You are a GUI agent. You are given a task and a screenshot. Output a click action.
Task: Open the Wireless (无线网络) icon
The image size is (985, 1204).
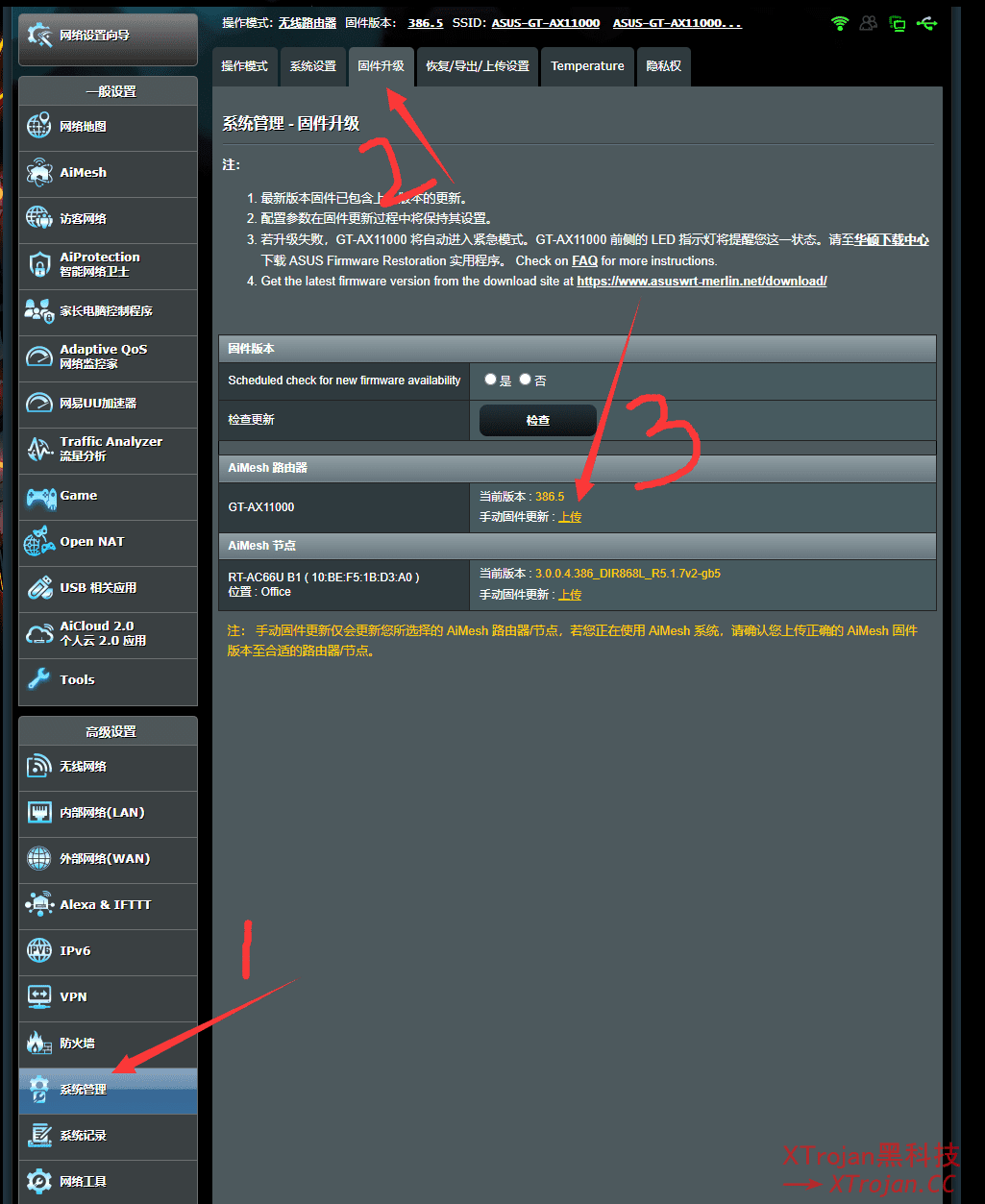(39, 766)
